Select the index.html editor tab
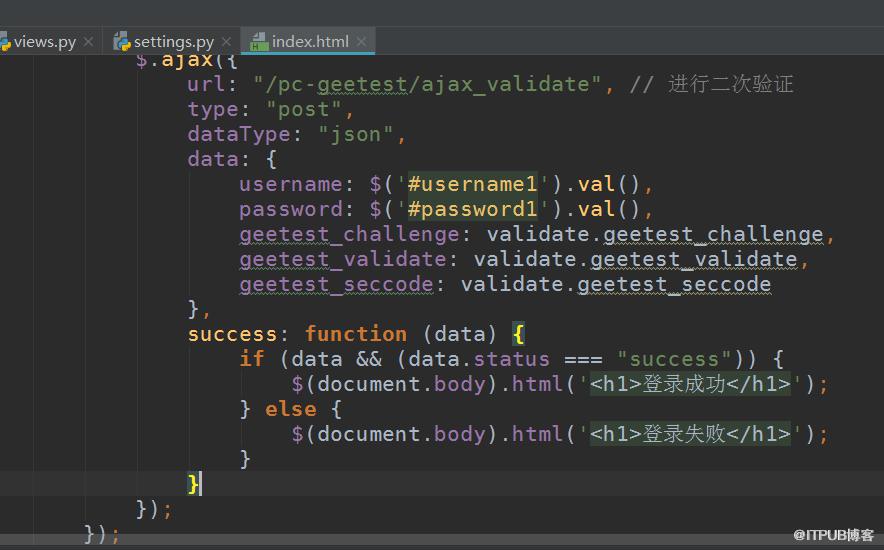Screen dimensions: 884x550 tap(308, 42)
